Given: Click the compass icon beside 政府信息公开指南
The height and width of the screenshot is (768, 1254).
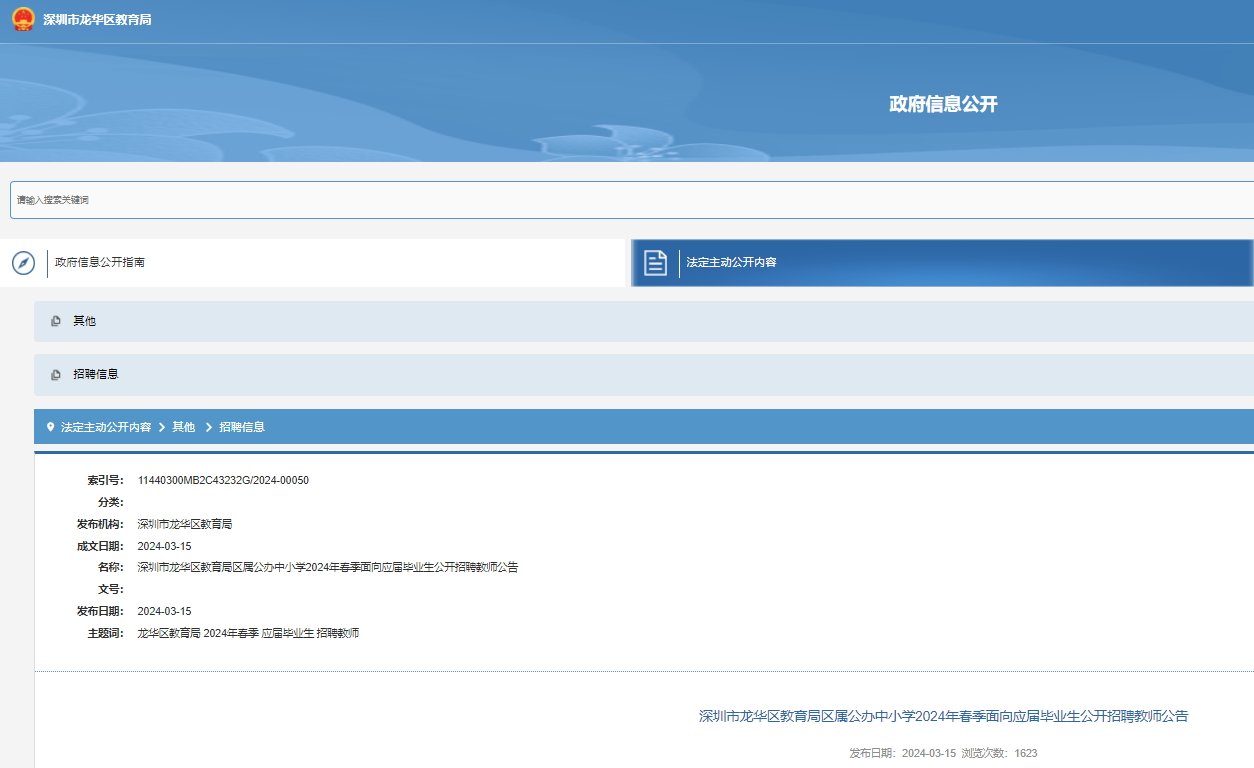Looking at the screenshot, I should click(23, 263).
